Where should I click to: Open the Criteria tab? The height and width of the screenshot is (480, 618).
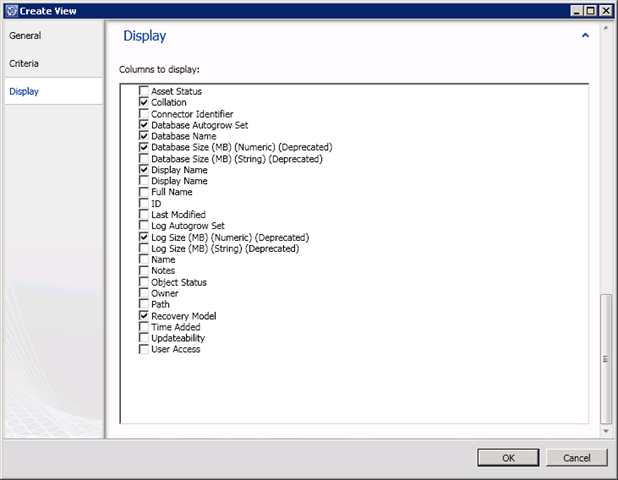coord(25,63)
